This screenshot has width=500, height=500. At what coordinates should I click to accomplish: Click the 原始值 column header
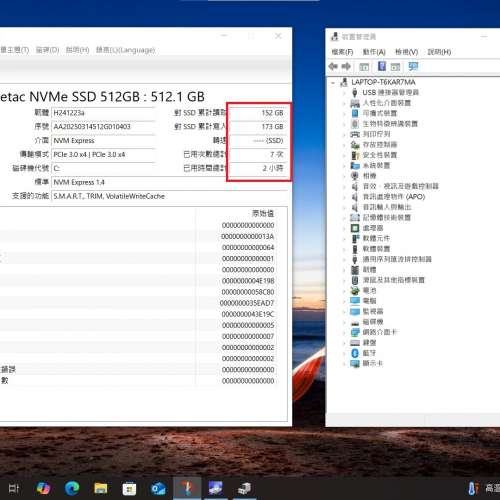pos(263,214)
